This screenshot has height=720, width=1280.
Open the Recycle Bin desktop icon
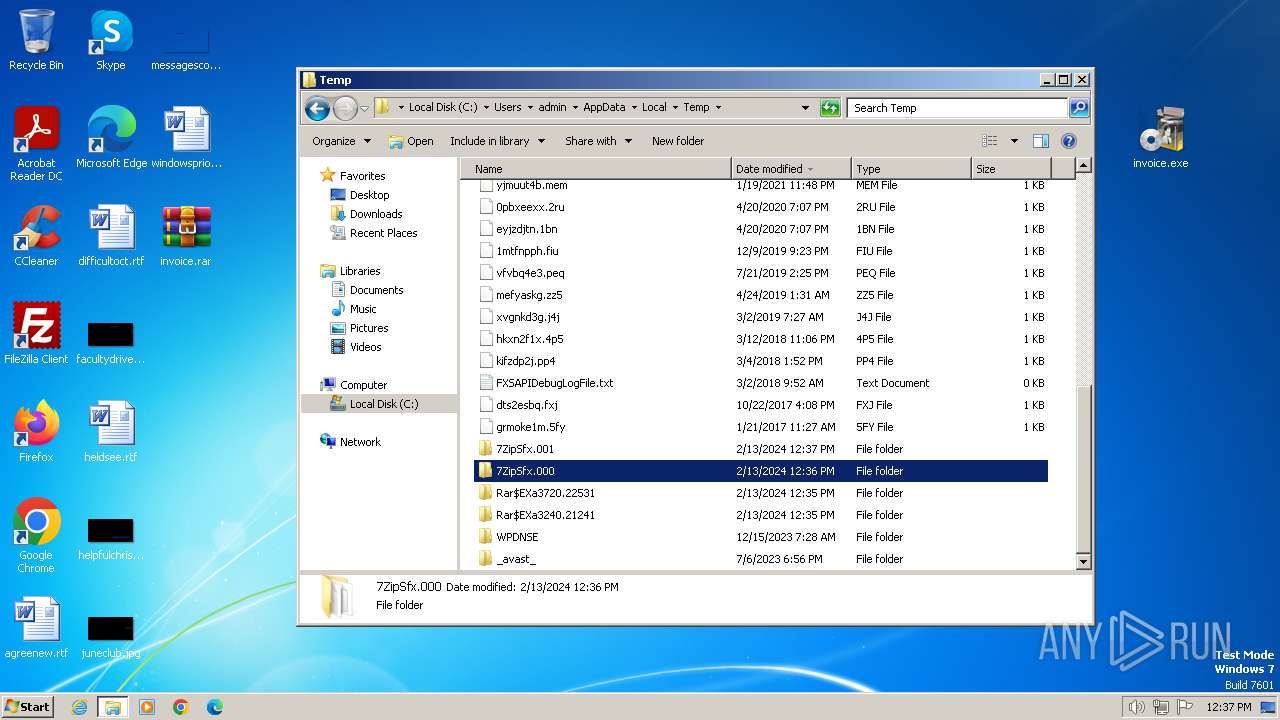point(36,40)
